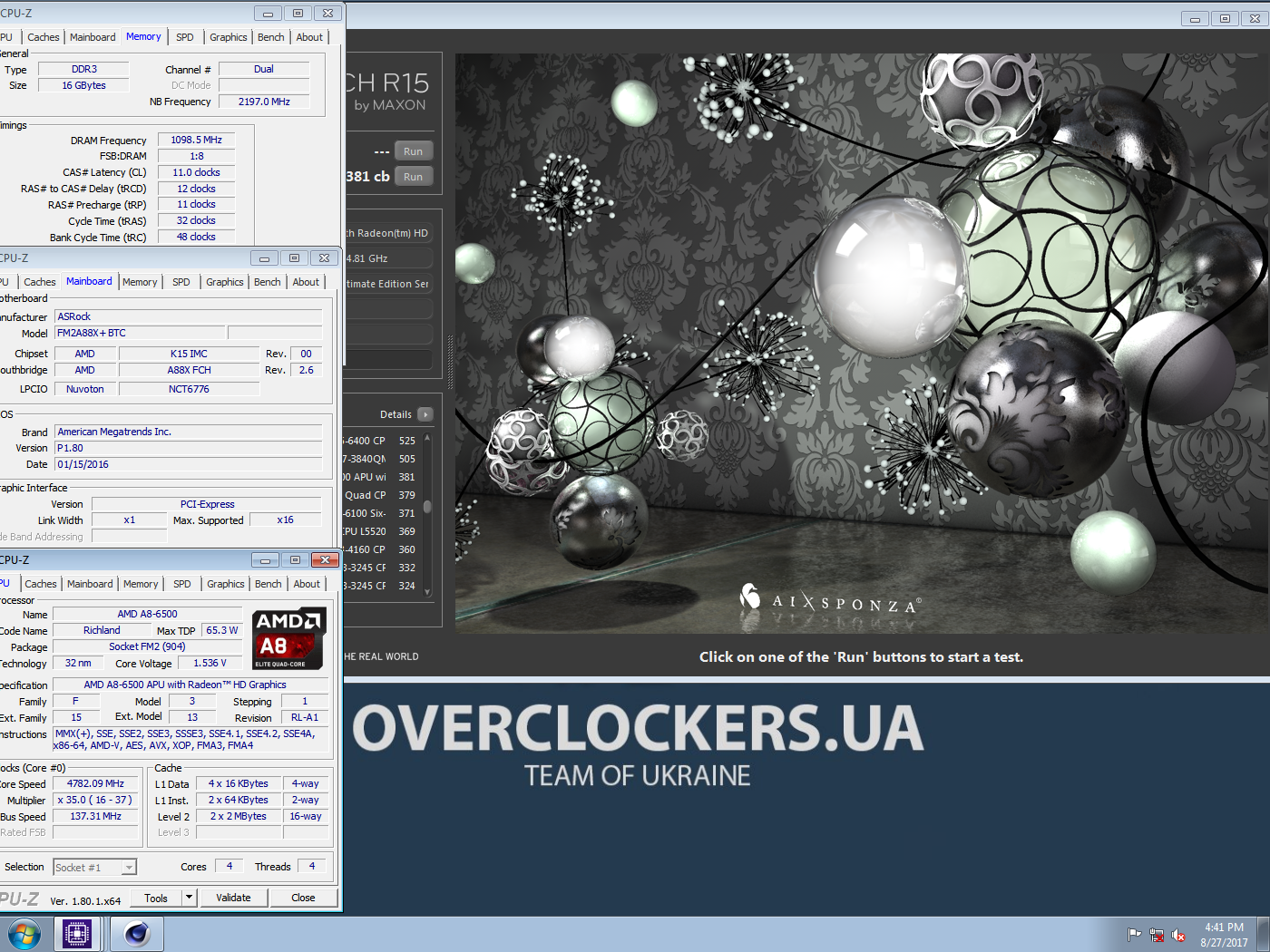Image resolution: width=1270 pixels, height=952 pixels.
Task: Click the AMD A8 processor logo
Action: [288, 639]
